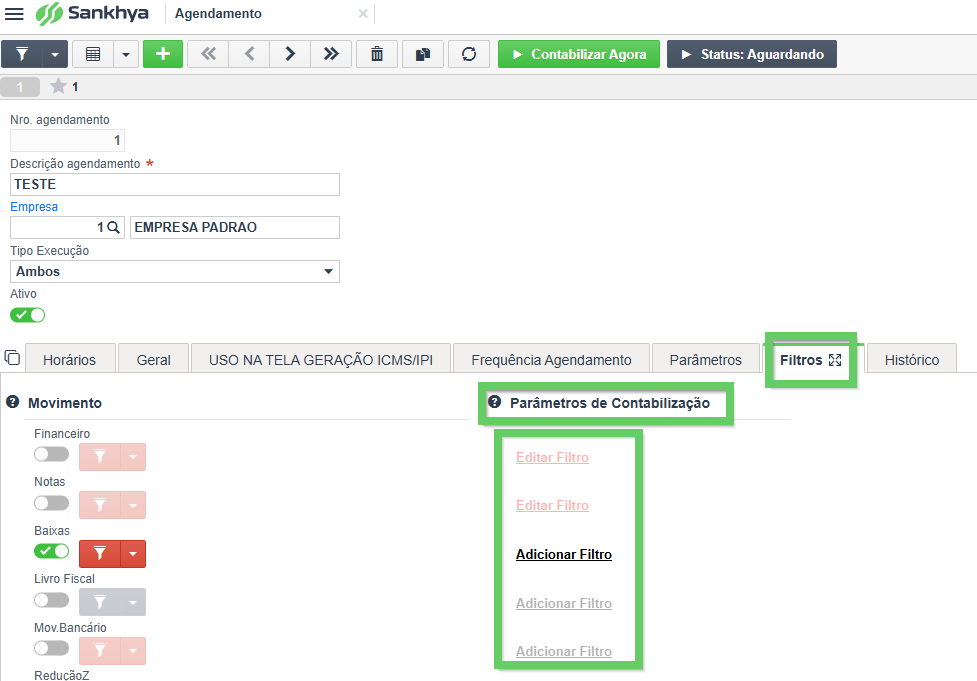
Task: Click Descrição agendamento field with TESTE
Action: (175, 184)
